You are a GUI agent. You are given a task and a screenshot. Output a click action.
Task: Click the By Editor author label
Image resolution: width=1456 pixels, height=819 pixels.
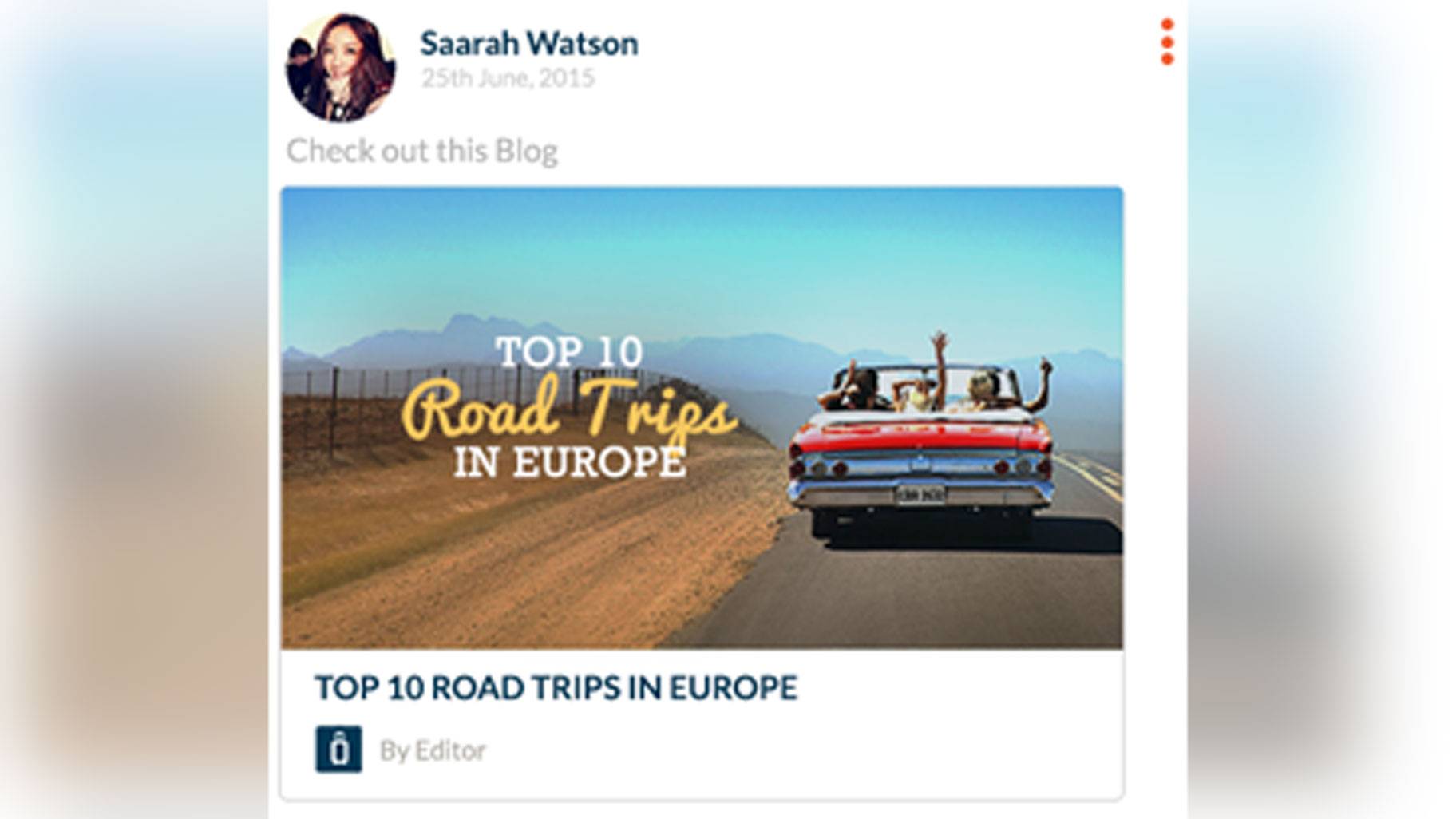click(x=432, y=750)
